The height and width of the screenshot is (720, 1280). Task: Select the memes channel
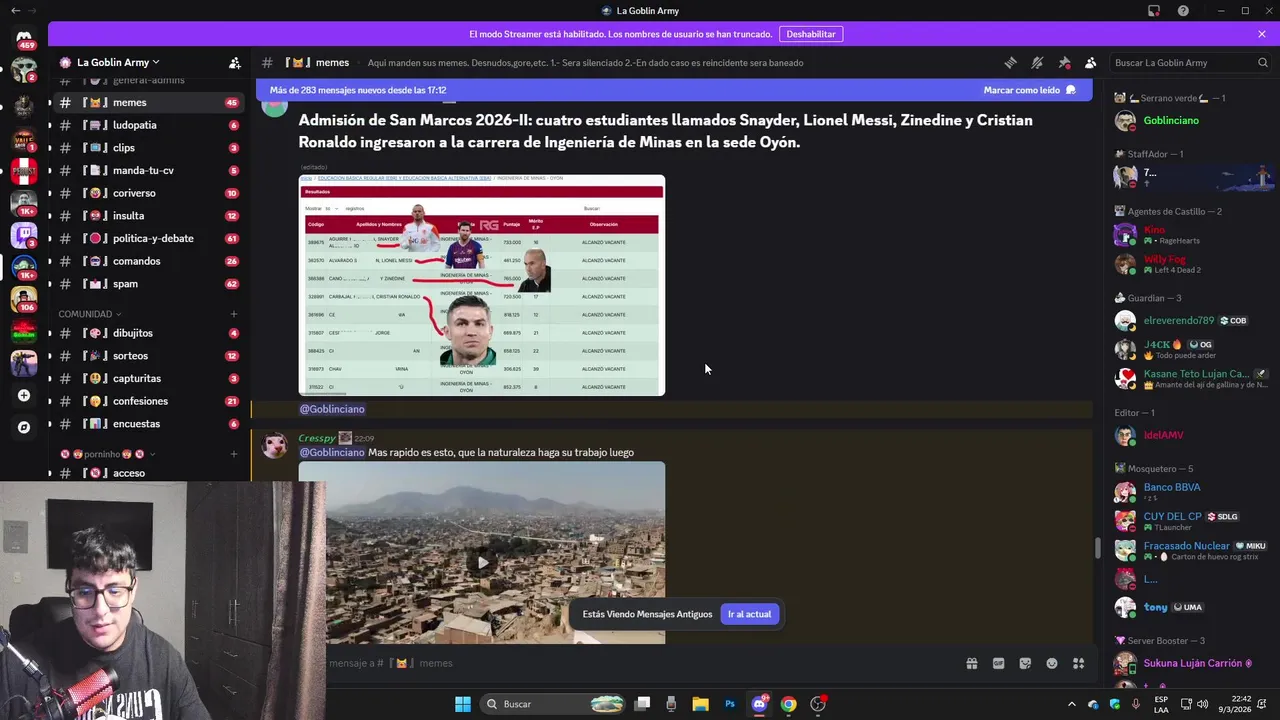[x=148, y=102]
